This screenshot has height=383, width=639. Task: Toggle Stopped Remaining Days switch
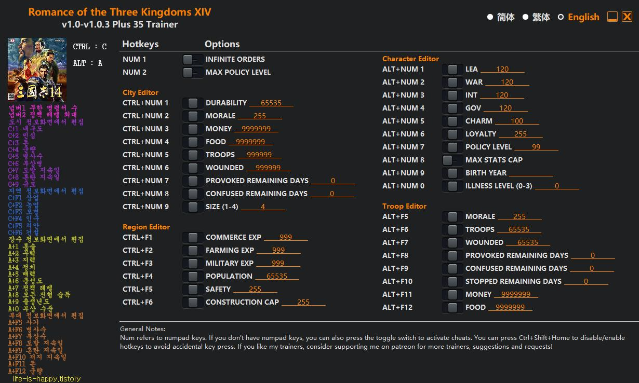452,282
